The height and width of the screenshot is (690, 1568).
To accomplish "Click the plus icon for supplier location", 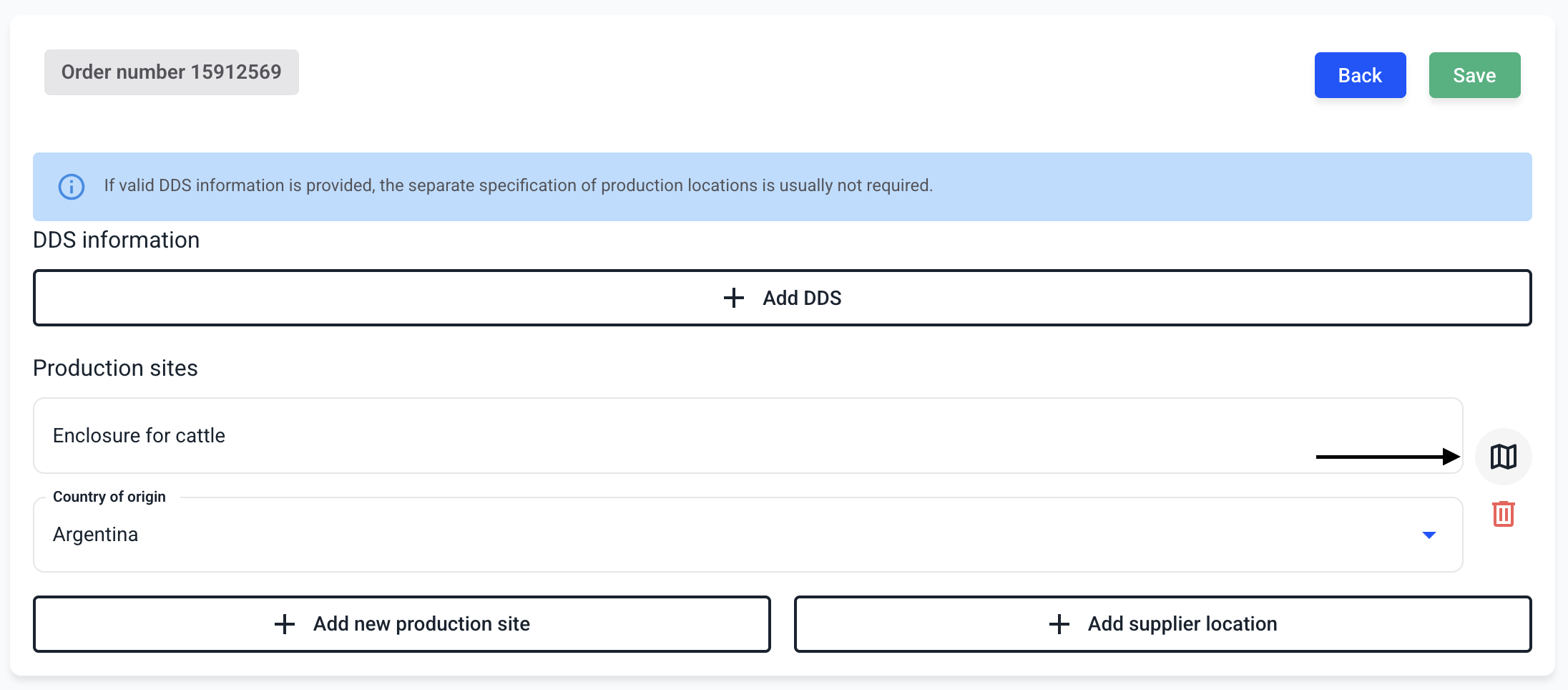I will tap(1059, 624).
